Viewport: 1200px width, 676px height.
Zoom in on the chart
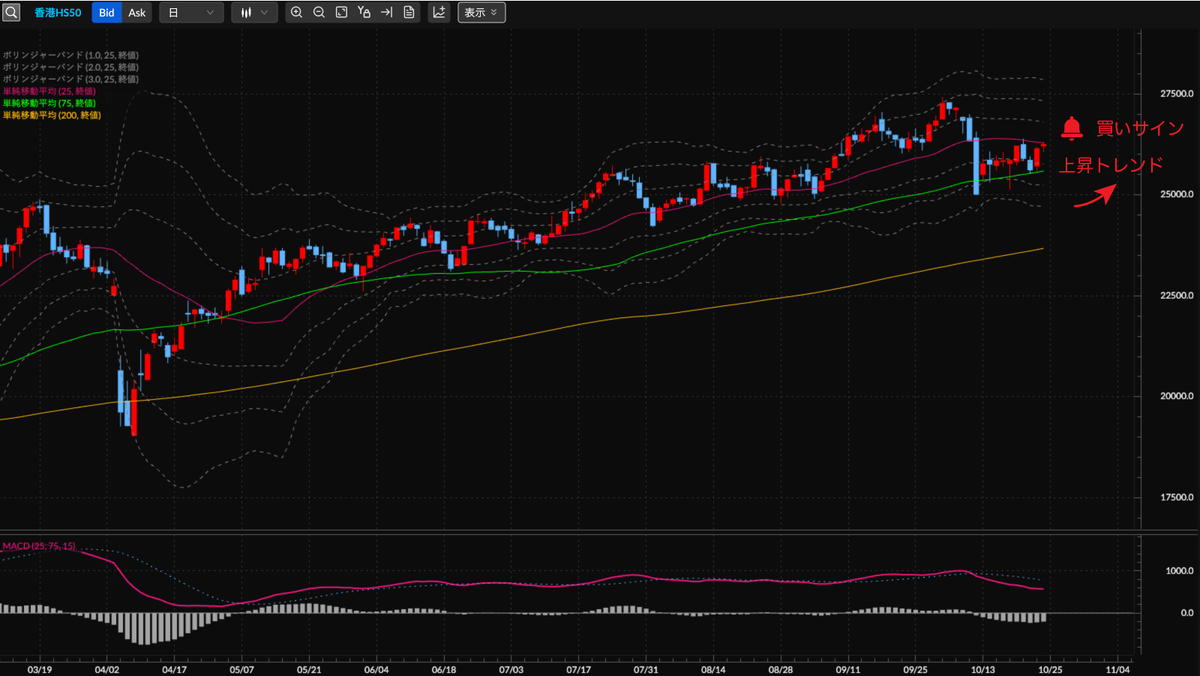click(297, 13)
